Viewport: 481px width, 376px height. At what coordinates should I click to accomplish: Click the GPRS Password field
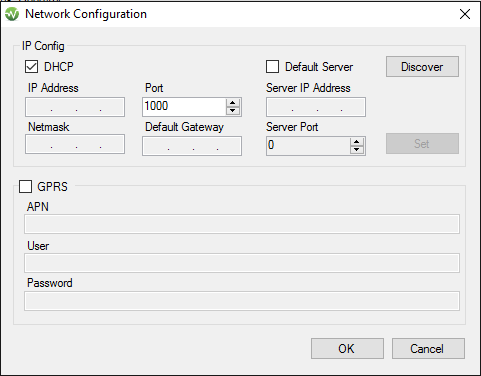(242, 301)
